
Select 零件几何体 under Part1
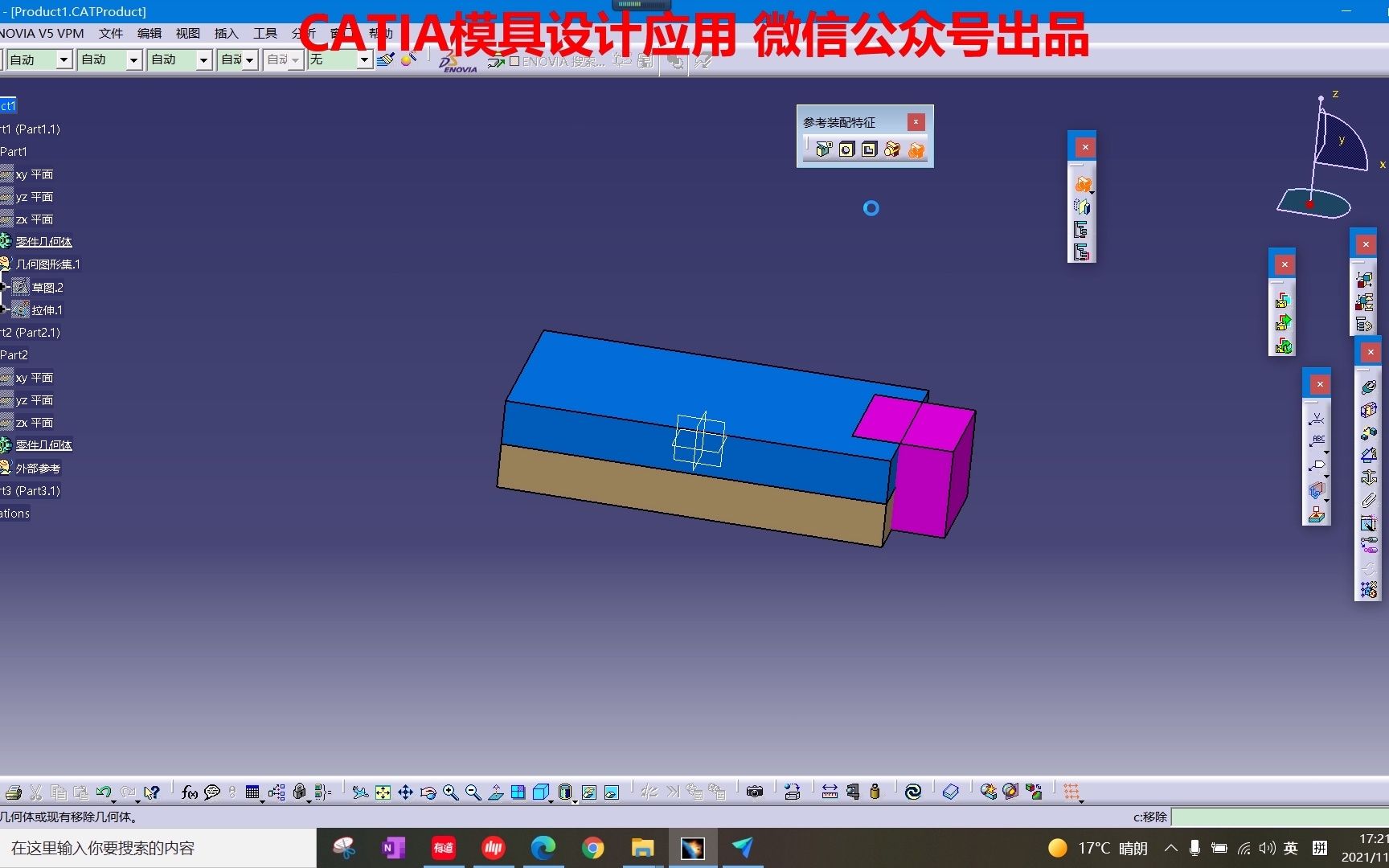tap(44, 242)
